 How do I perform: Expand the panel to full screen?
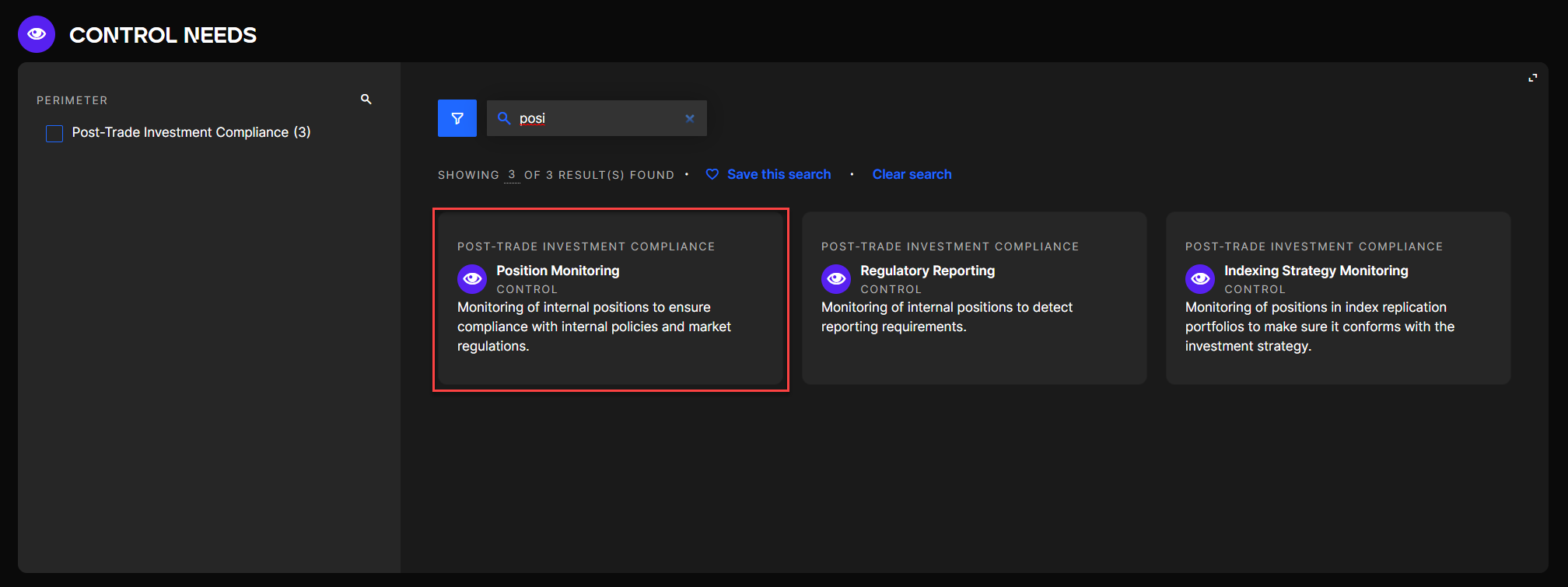[1532, 78]
